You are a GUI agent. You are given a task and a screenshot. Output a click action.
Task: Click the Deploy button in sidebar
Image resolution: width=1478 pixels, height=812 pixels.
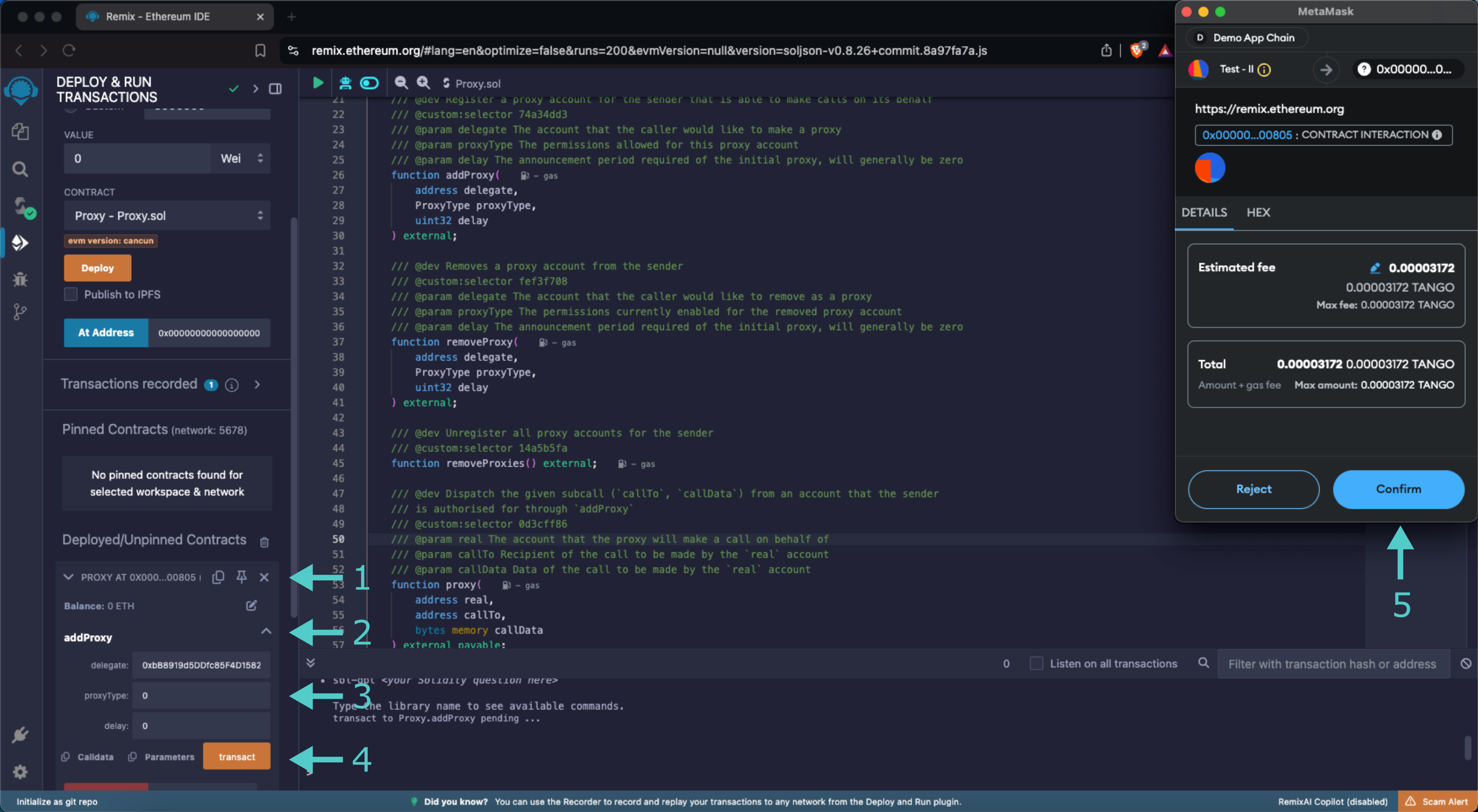97,267
